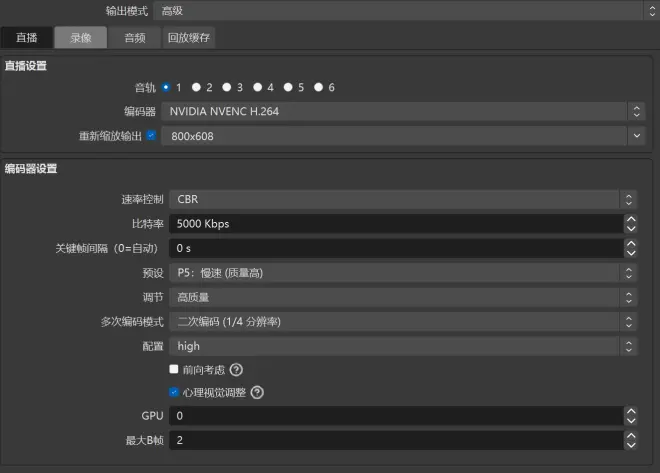Viewport: 660px width, 473px height.
Task: Switch to the 录像 tab
Action: 80,38
